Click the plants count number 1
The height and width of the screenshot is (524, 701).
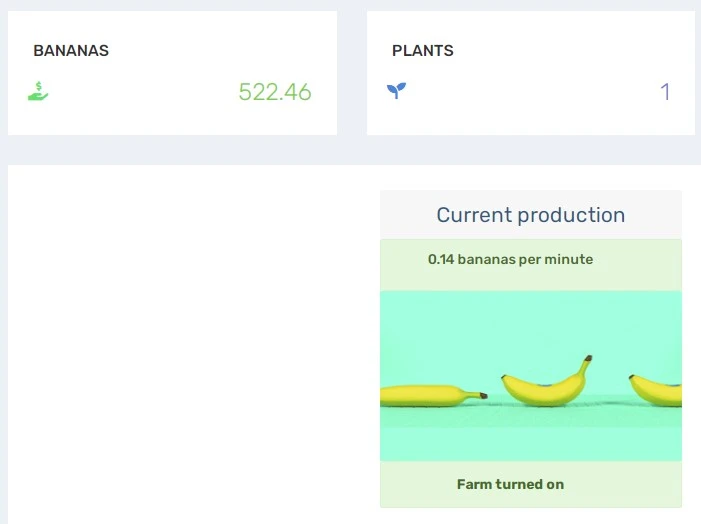(665, 92)
